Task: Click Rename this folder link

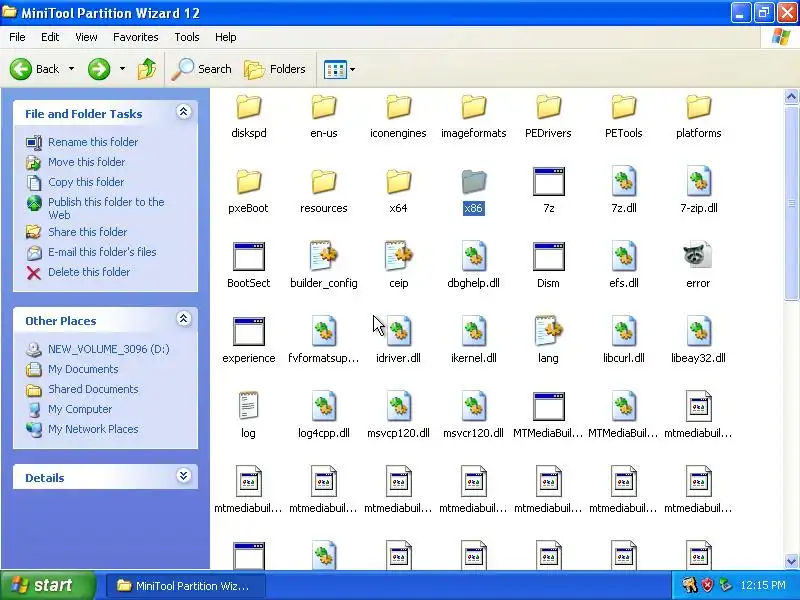Action: click(93, 142)
